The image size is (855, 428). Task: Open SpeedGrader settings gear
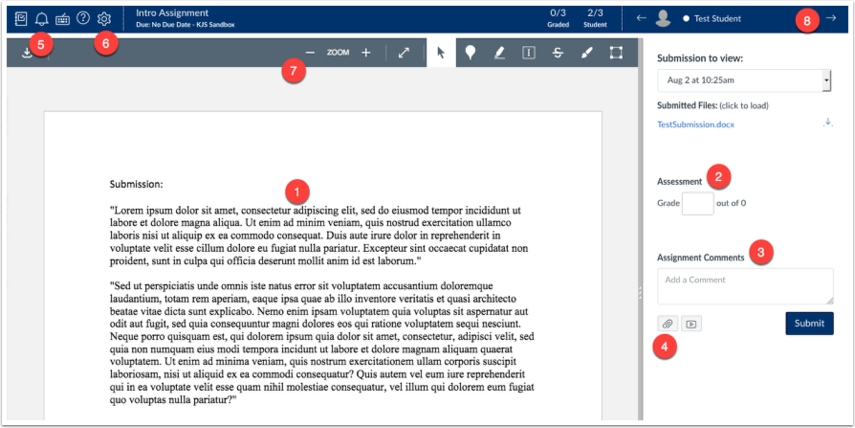click(104, 19)
